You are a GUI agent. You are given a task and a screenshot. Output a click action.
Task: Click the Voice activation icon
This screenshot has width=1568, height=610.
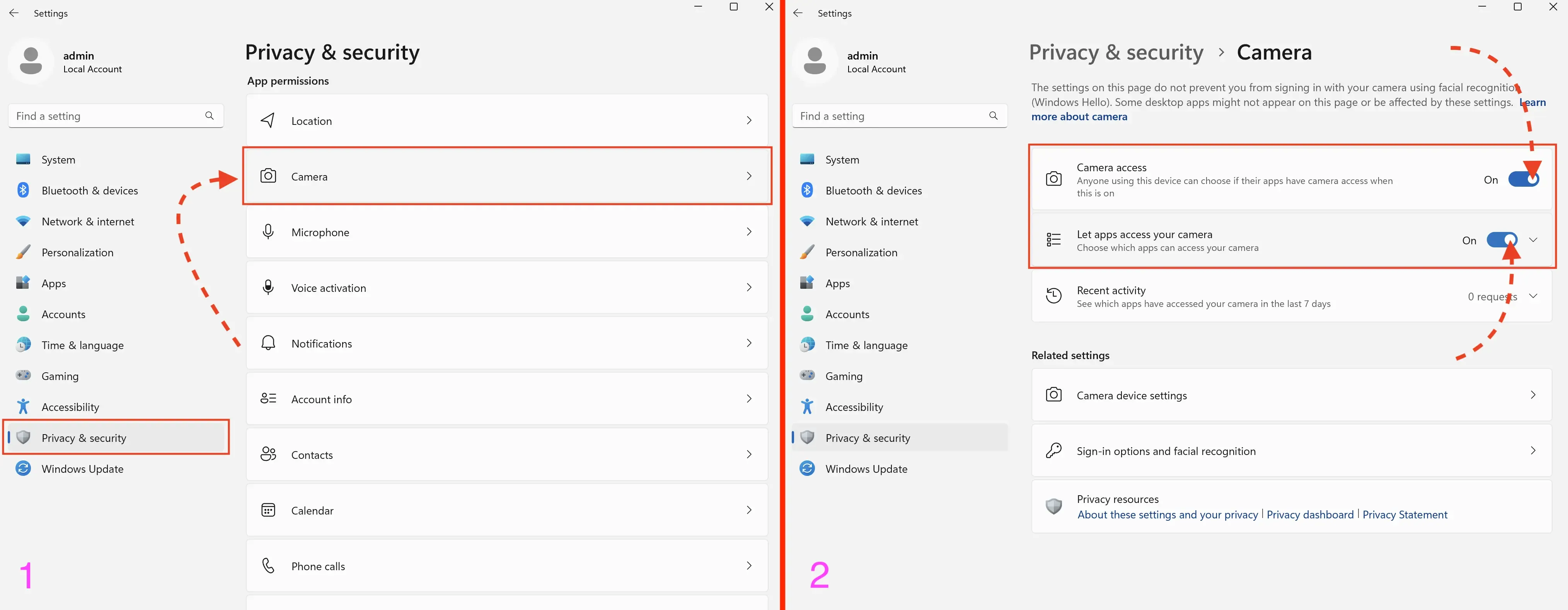[x=268, y=287]
